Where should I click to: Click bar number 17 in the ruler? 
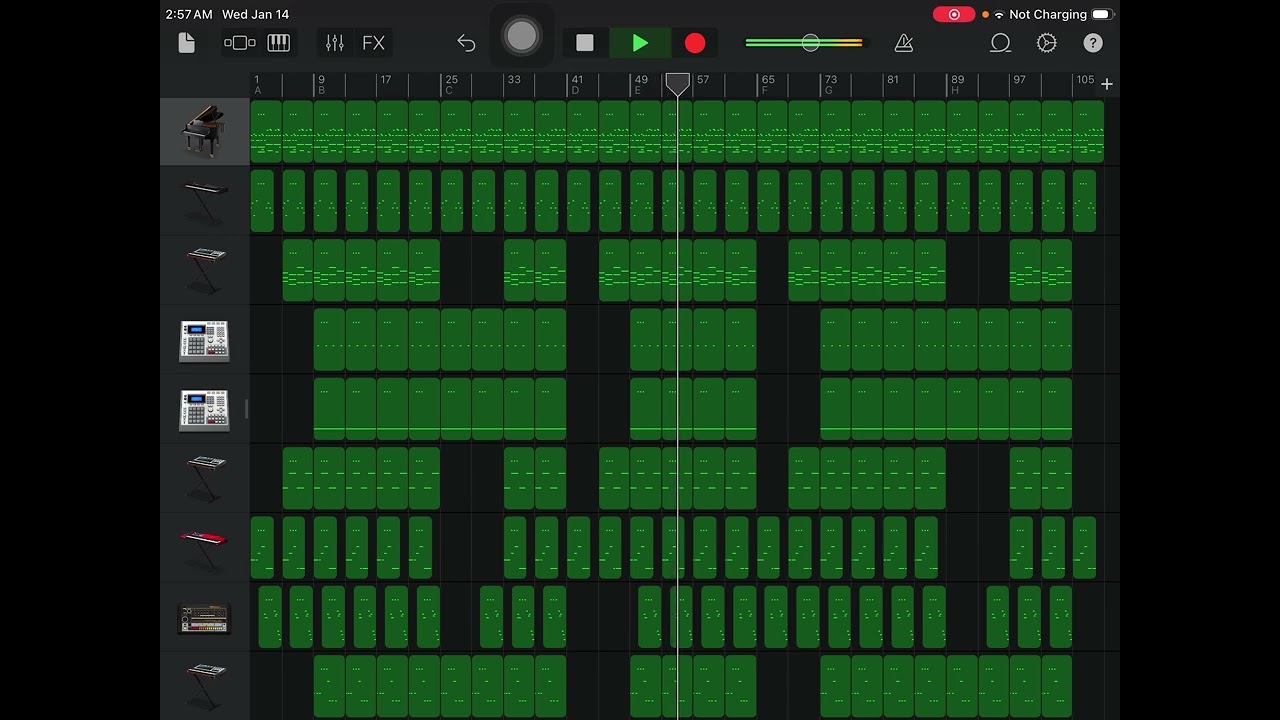tap(386, 80)
